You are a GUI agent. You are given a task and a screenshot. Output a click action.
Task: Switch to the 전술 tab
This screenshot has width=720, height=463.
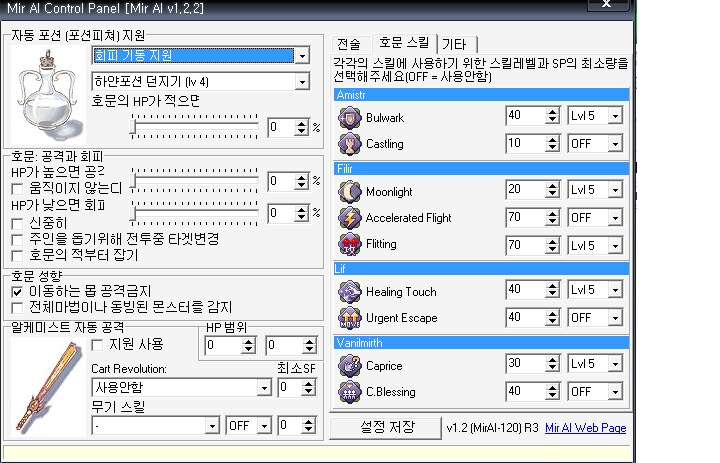coord(349,44)
